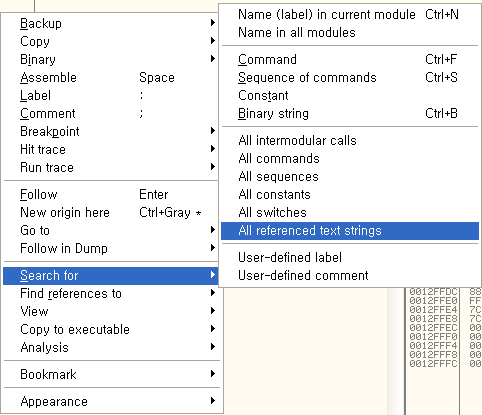Select Command search option

click(350, 59)
